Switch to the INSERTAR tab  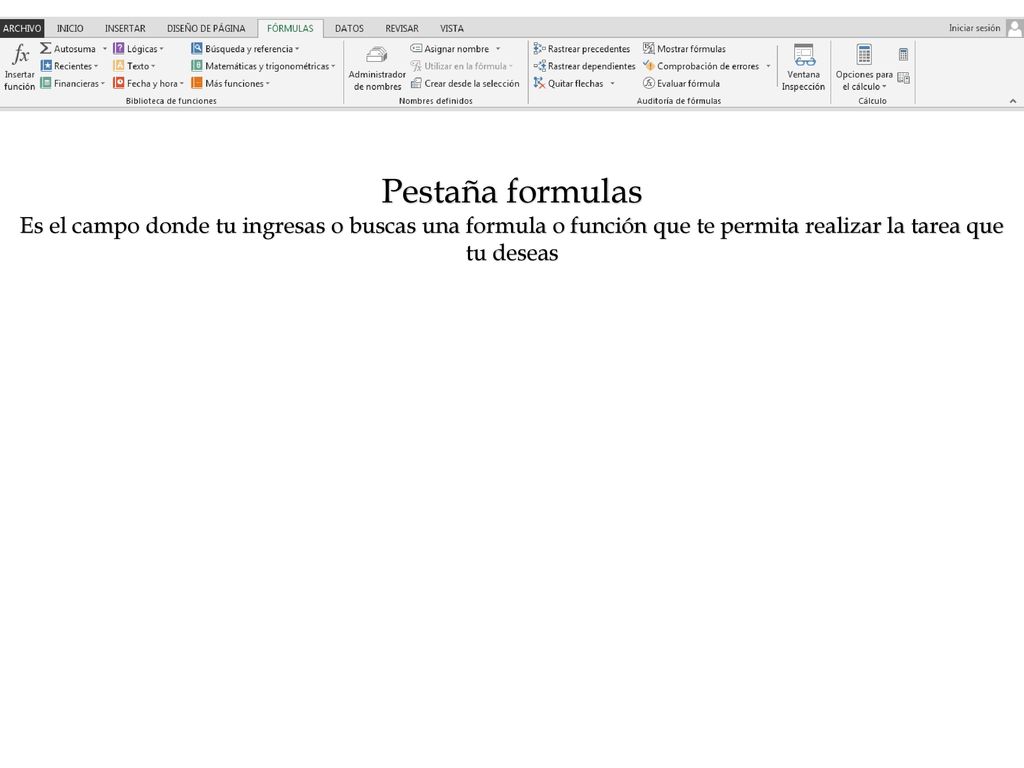pyautogui.click(x=125, y=28)
